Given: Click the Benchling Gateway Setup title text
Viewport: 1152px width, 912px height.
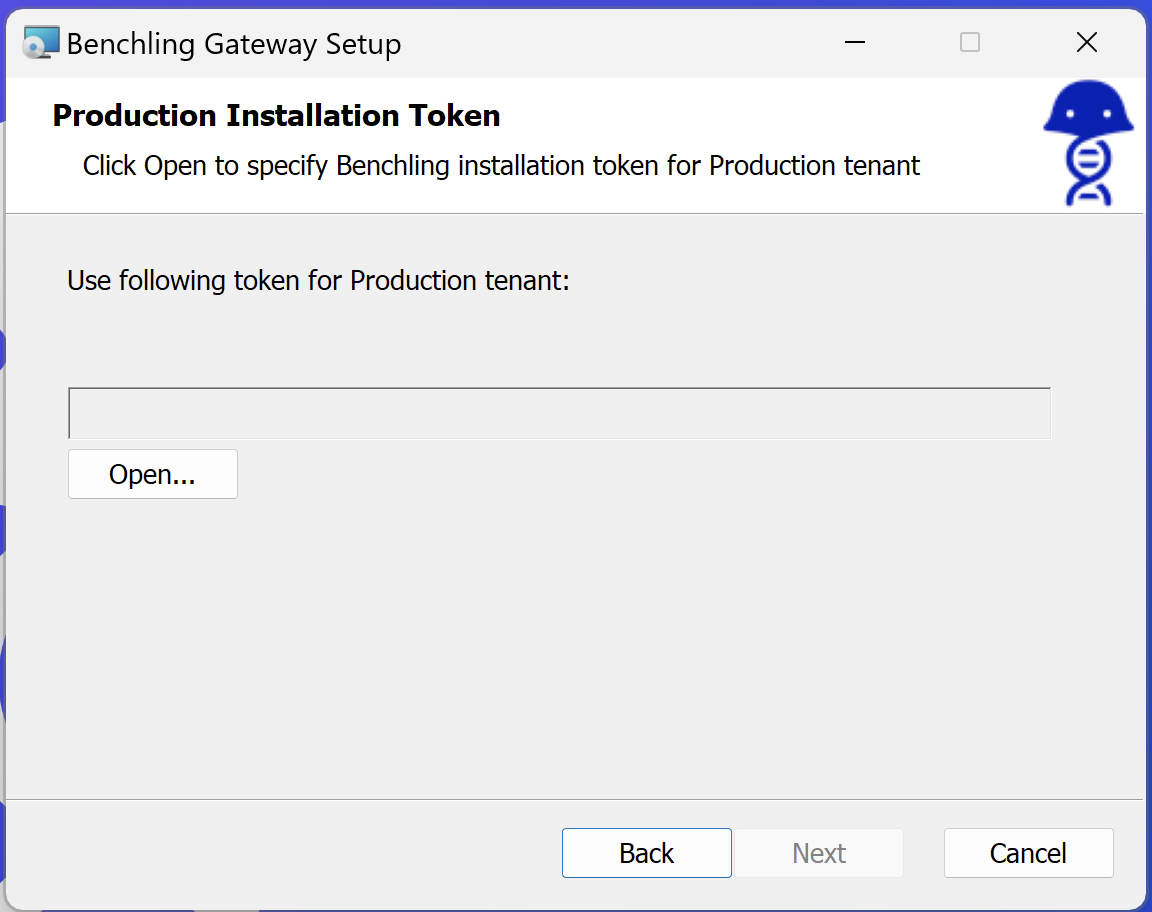Looking at the screenshot, I should pyautogui.click(x=234, y=44).
